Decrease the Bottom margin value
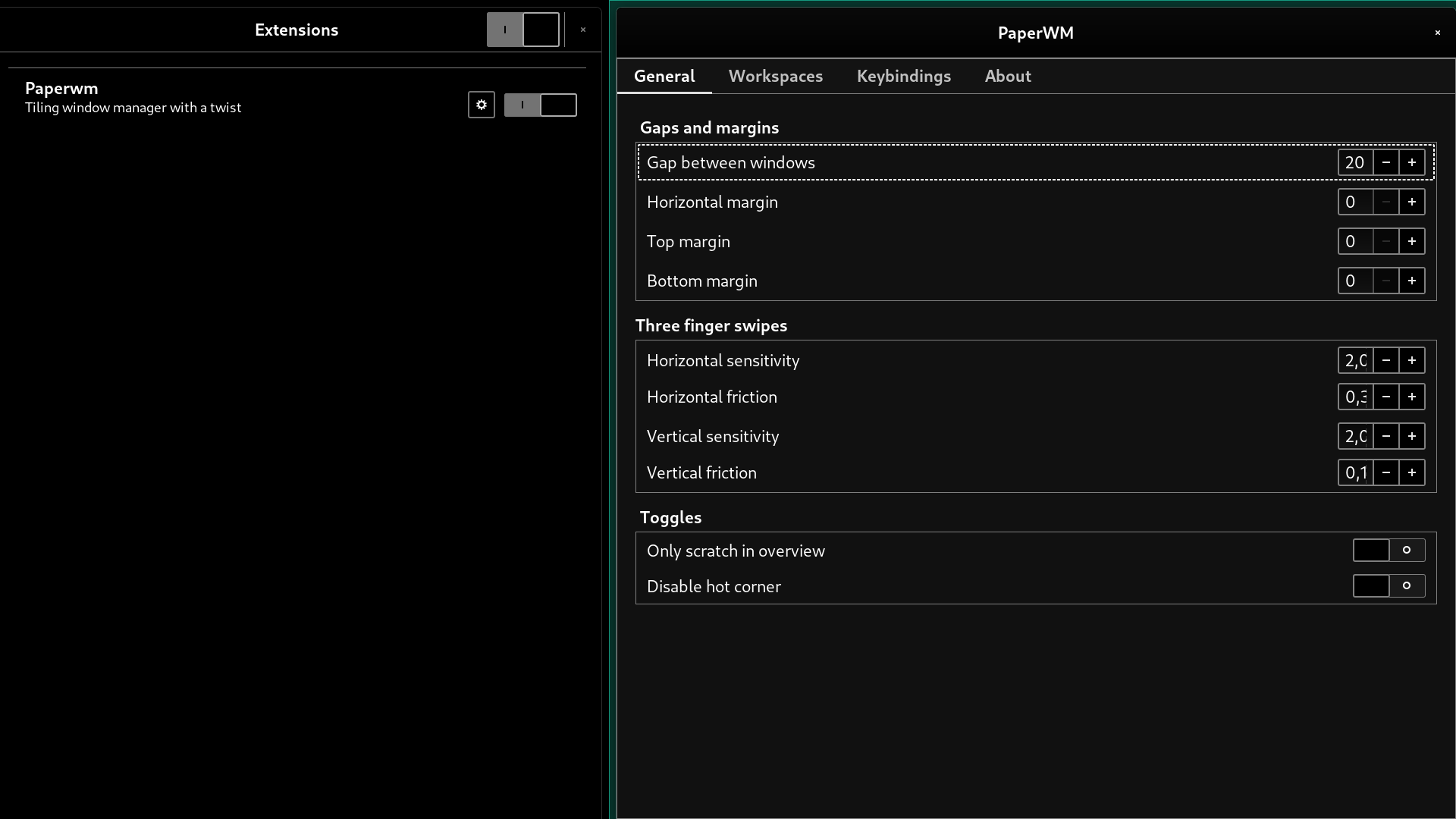Viewport: 1456px width, 819px height. (1386, 281)
